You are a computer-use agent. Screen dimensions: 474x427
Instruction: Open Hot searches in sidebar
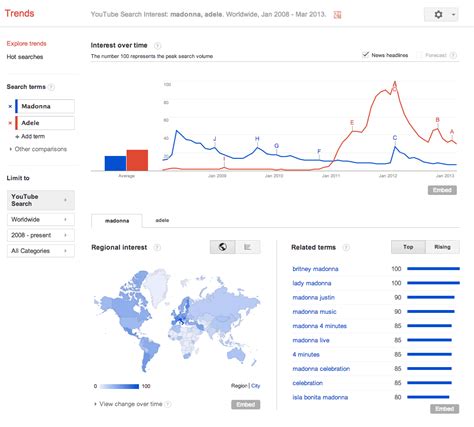pos(25,57)
